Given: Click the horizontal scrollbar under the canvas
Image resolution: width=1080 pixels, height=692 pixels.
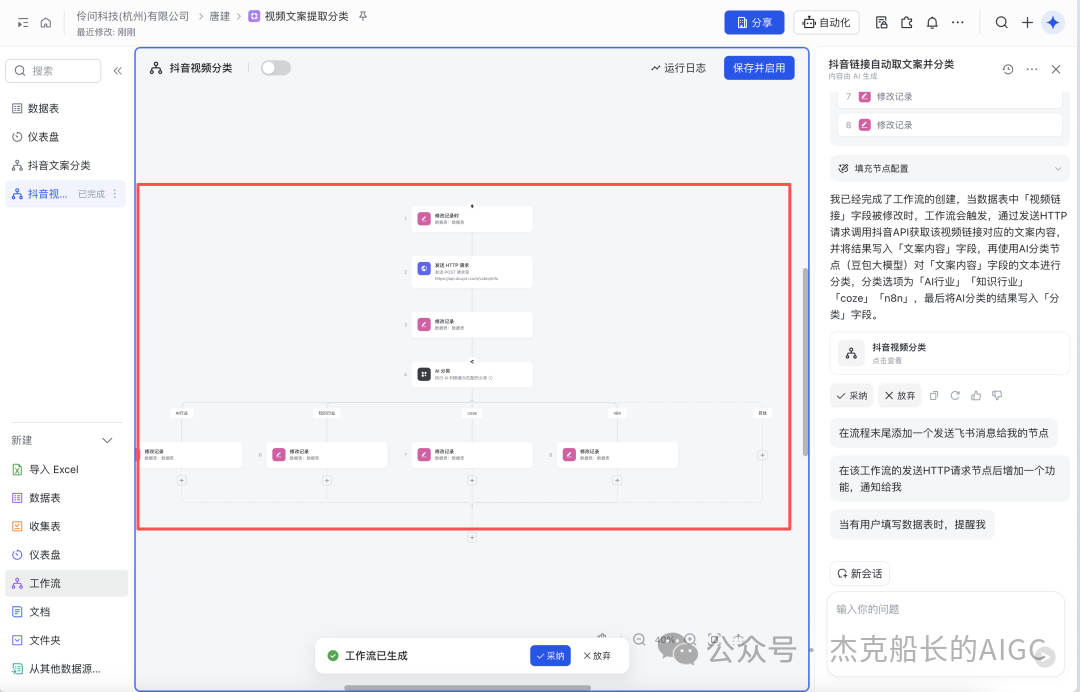Looking at the screenshot, I should pos(468,687).
